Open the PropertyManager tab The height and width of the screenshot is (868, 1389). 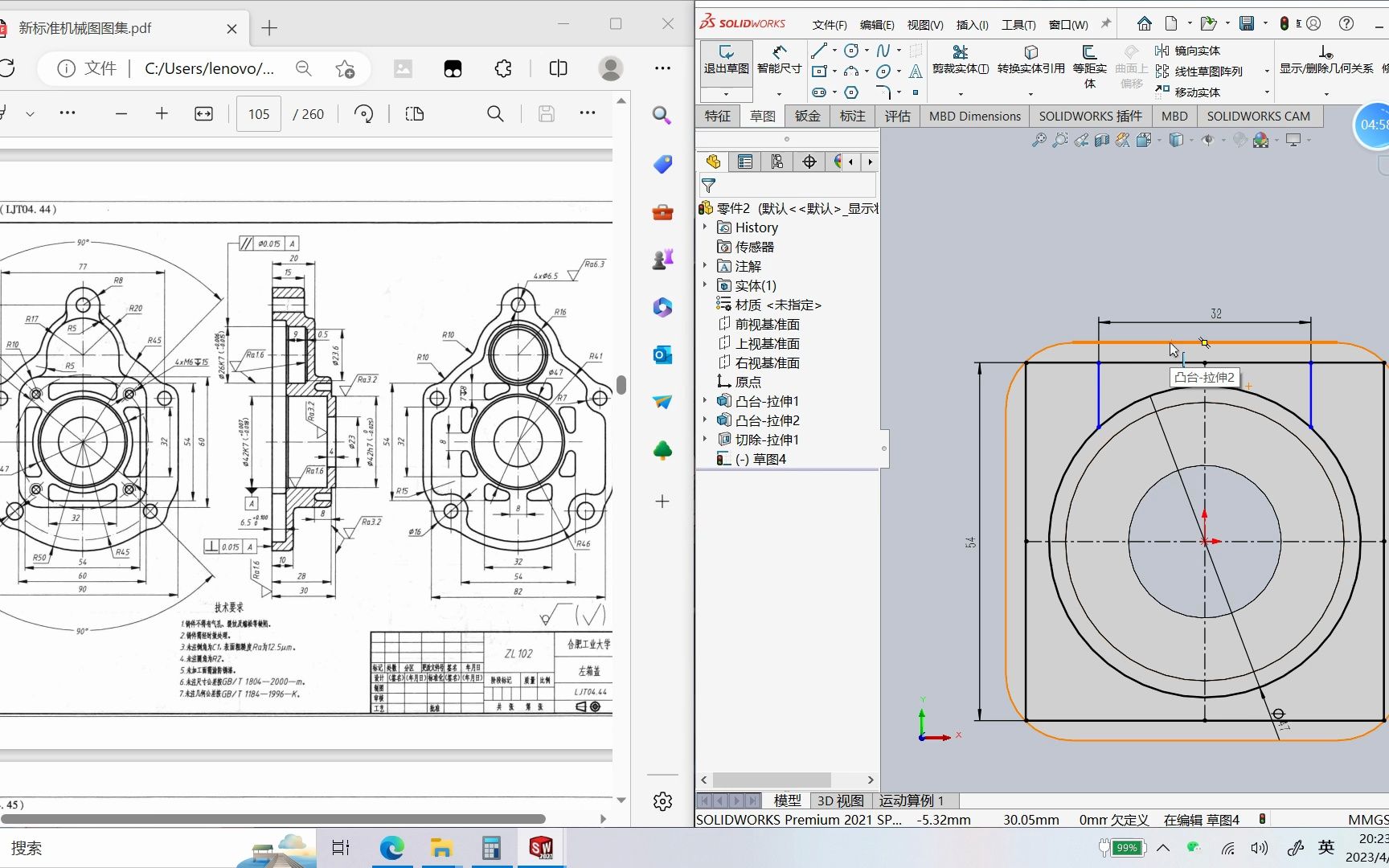click(x=745, y=162)
